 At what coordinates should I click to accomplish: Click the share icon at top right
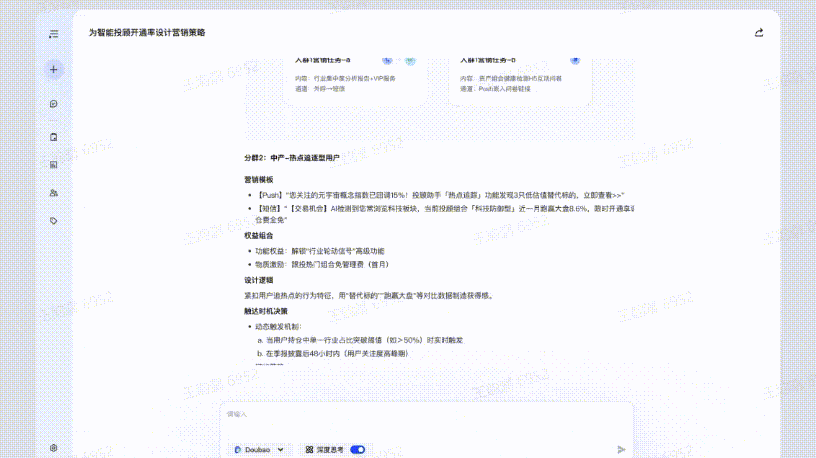(759, 33)
